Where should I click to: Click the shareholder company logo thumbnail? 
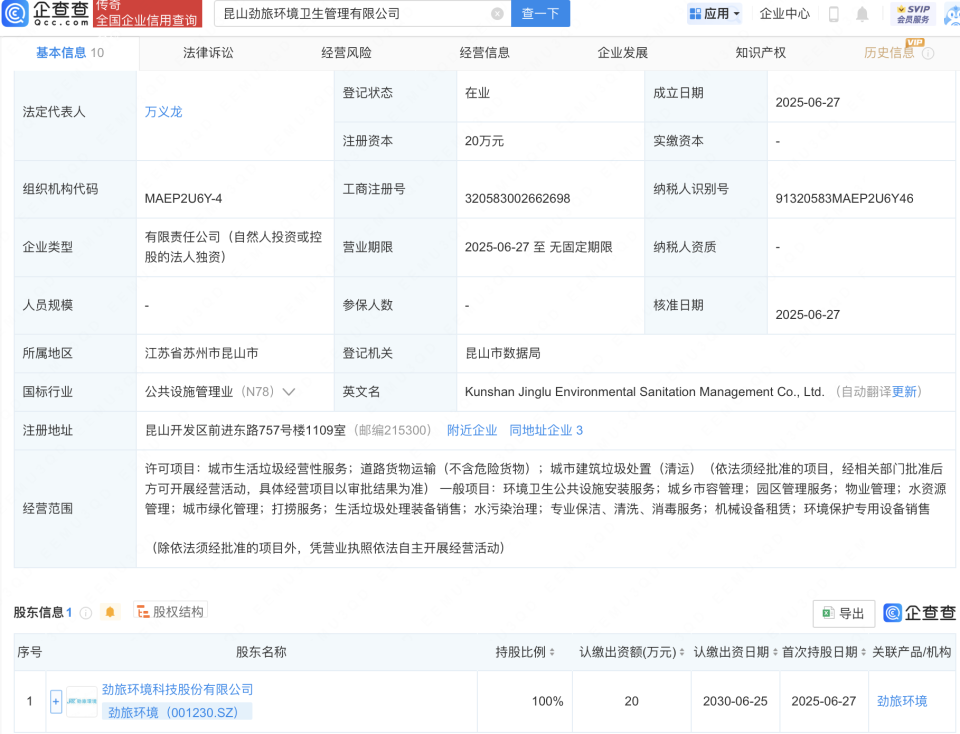[x=81, y=701]
